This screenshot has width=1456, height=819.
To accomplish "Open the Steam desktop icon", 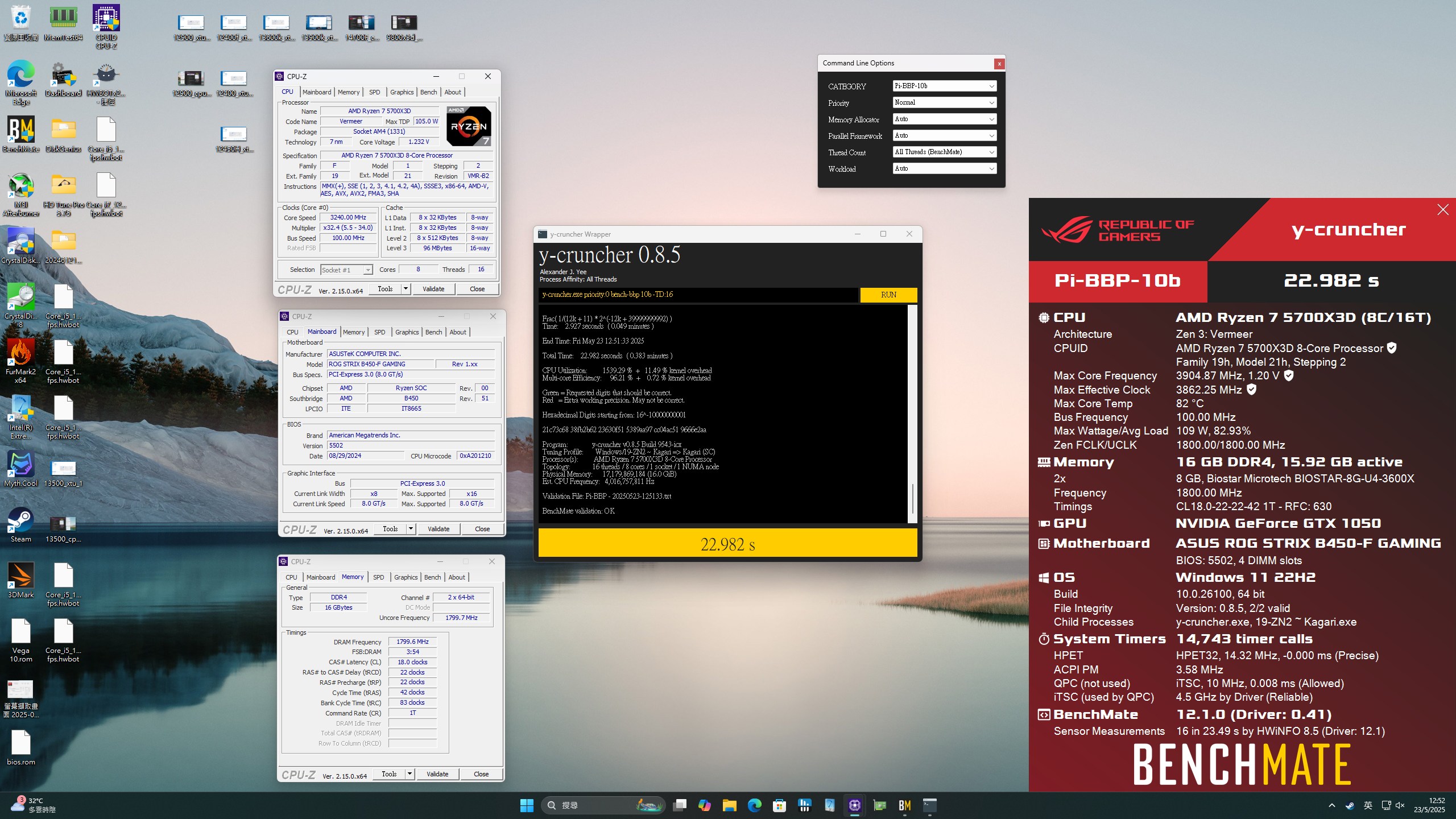I will pyautogui.click(x=21, y=524).
